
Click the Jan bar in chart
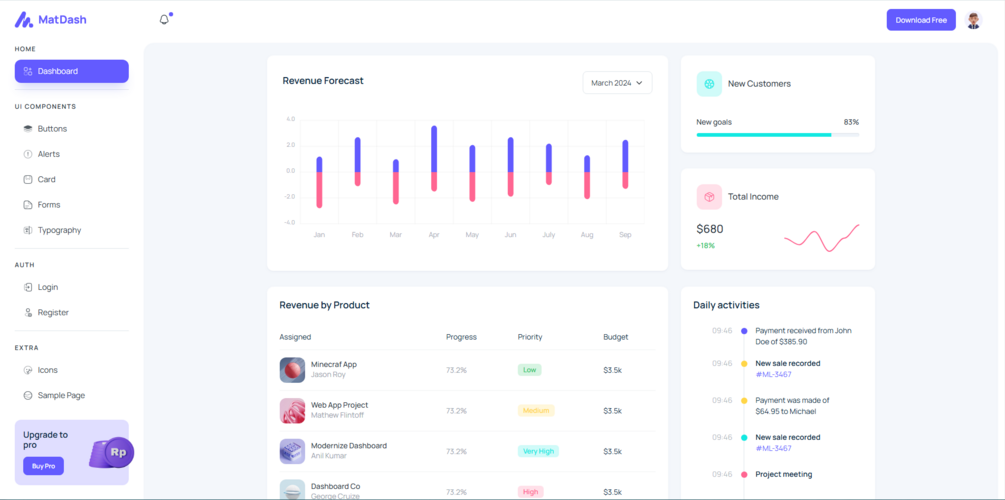(x=319, y=182)
